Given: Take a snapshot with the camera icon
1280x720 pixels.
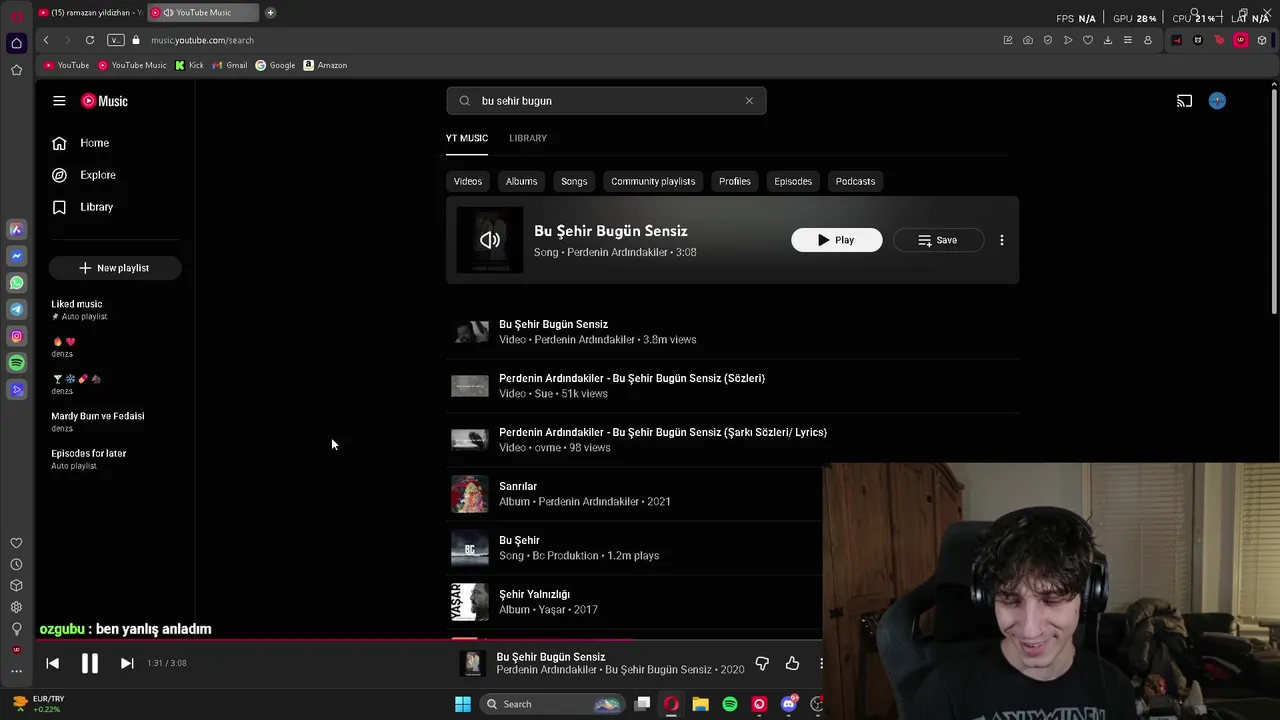Looking at the screenshot, I should tap(1028, 40).
